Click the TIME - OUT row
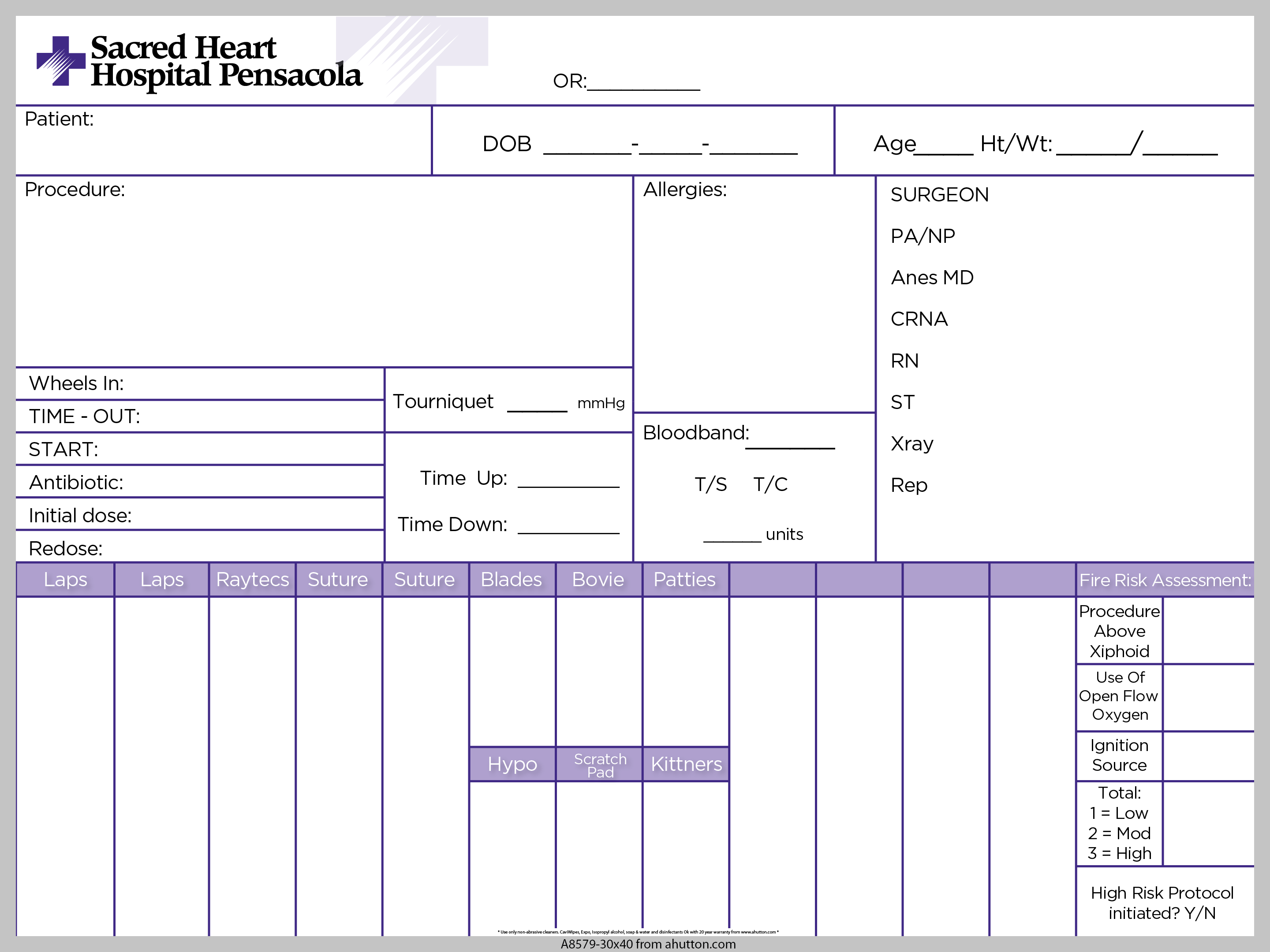Image resolution: width=1270 pixels, height=952 pixels. pyautogui.click(x=200, y=416)
